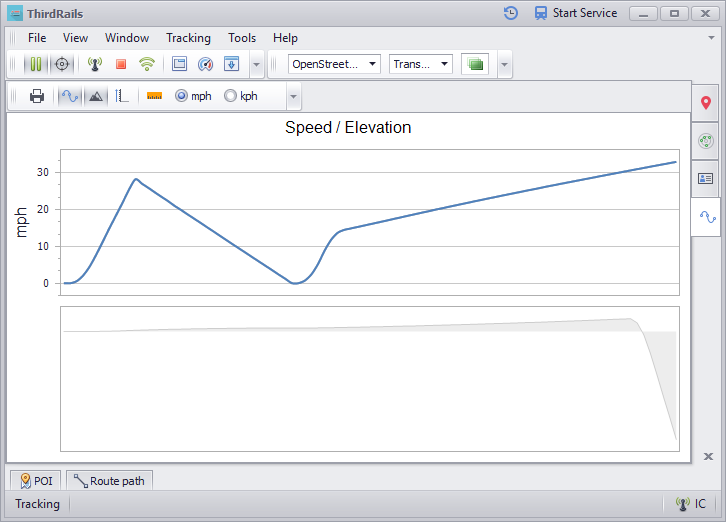Screen dimensions: 726x522
Task: Open the File menu
Action: (x=37, y=38)
